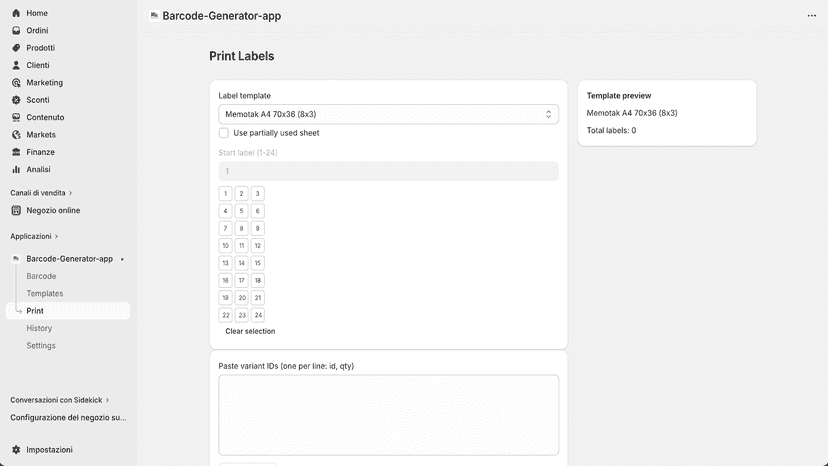Go to Ordini in the sidebar
Viewport: 828px width, 466px height.
37,31
